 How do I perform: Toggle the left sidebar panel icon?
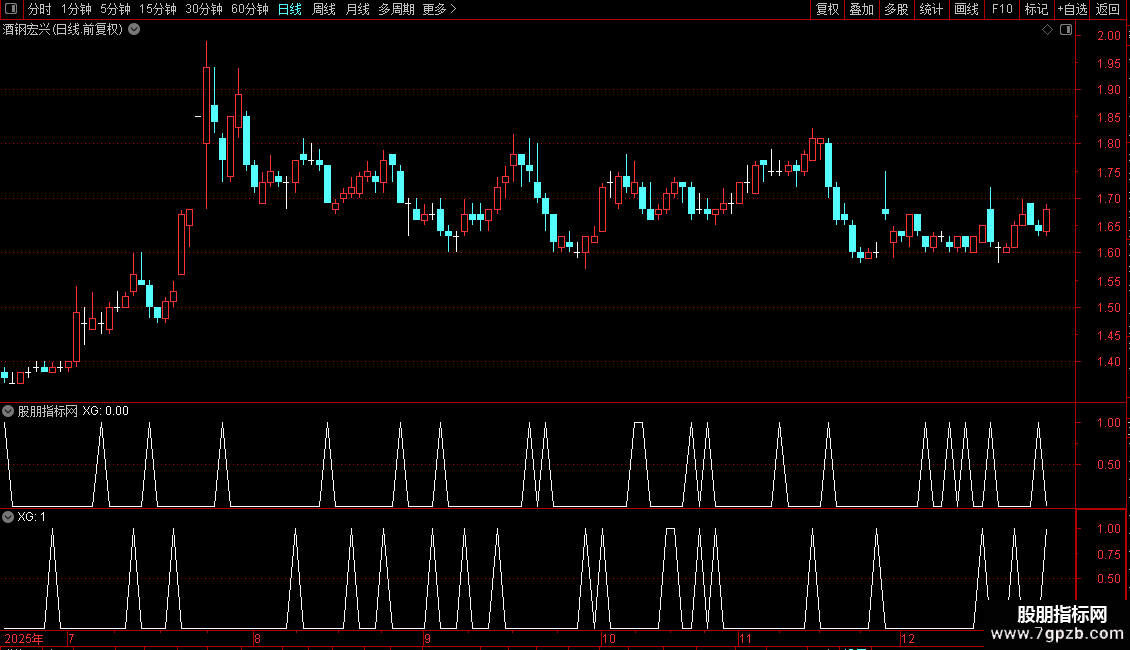[x=10, y=9]
